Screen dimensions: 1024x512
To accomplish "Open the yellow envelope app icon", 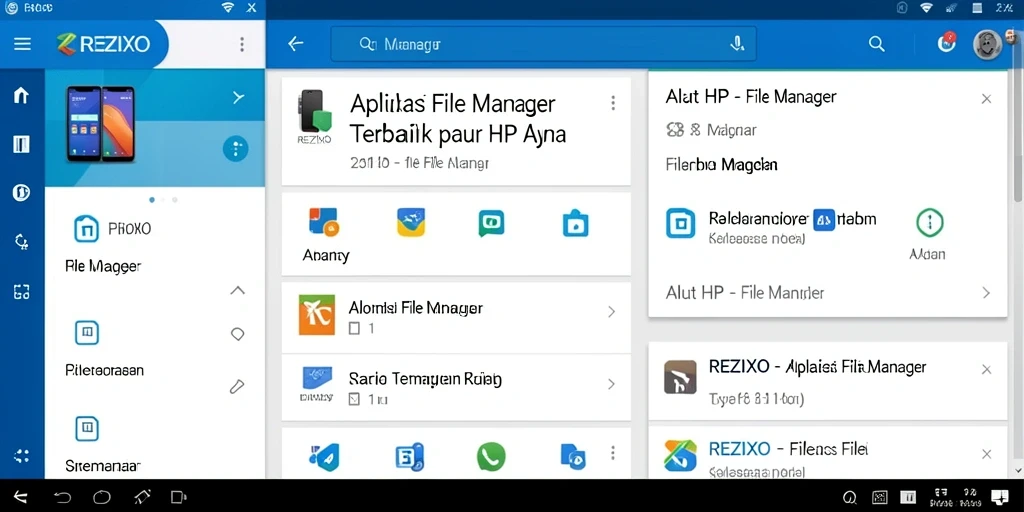I will (x=411, y=222).
